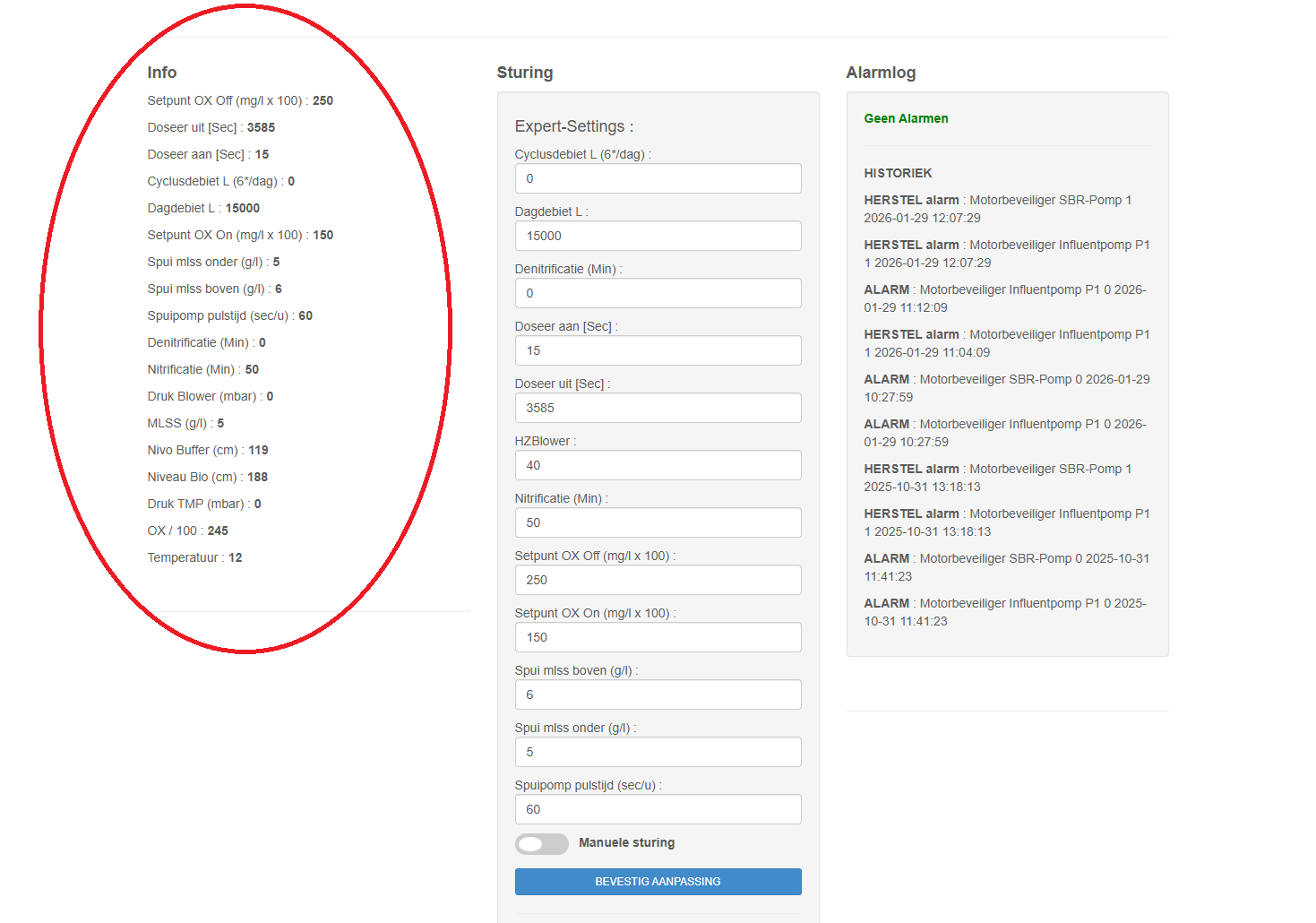The image size is (1316, 923).
Task: Toggle the Manuele sturing switch
Action: 541,843
